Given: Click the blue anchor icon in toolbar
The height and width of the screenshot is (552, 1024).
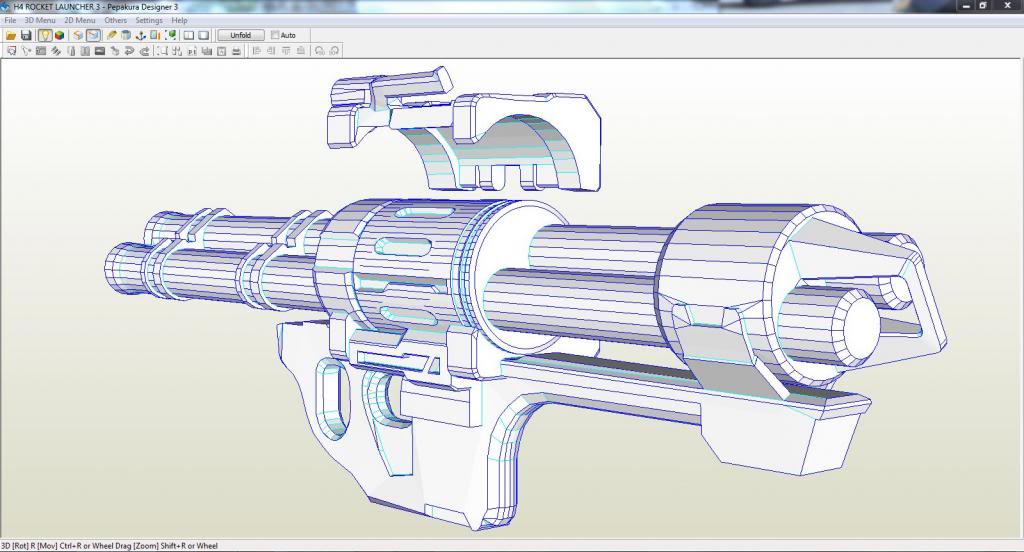Looking at the screenshot, I should pos(140,35).
